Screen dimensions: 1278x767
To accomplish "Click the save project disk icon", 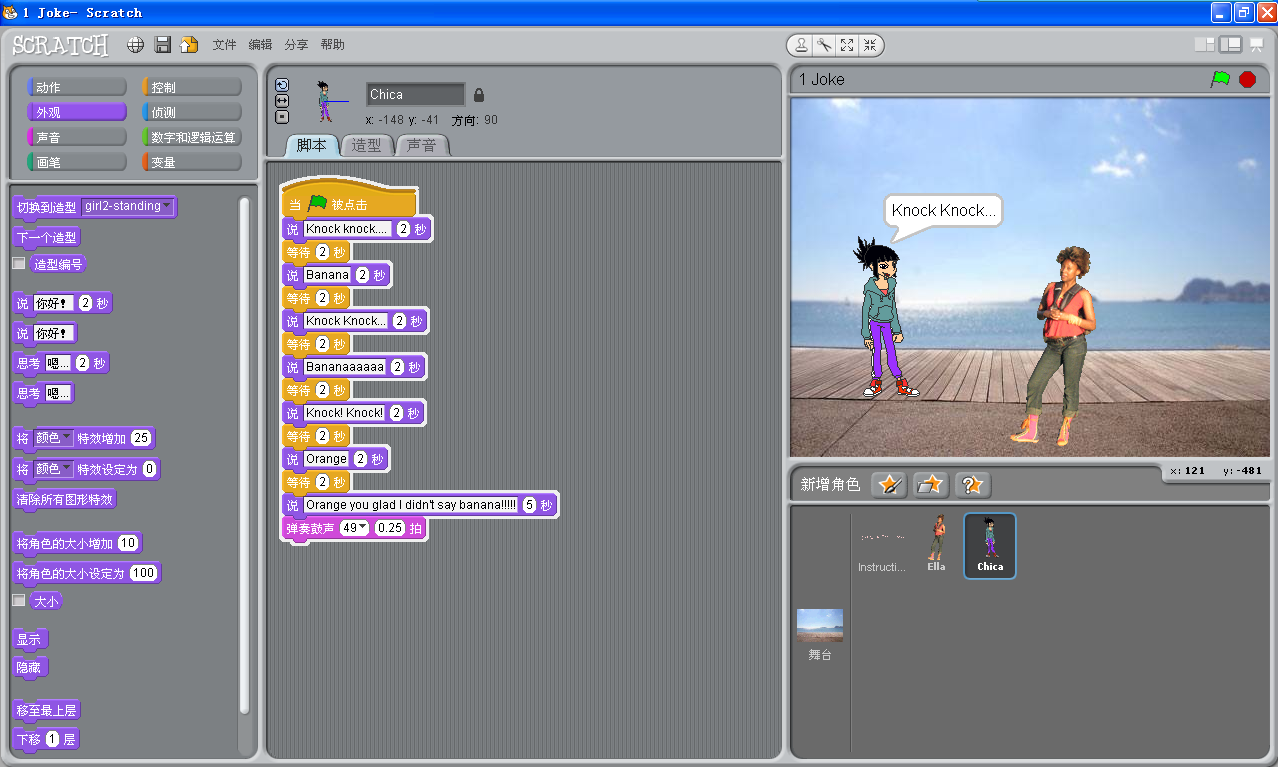I will 163,45.
